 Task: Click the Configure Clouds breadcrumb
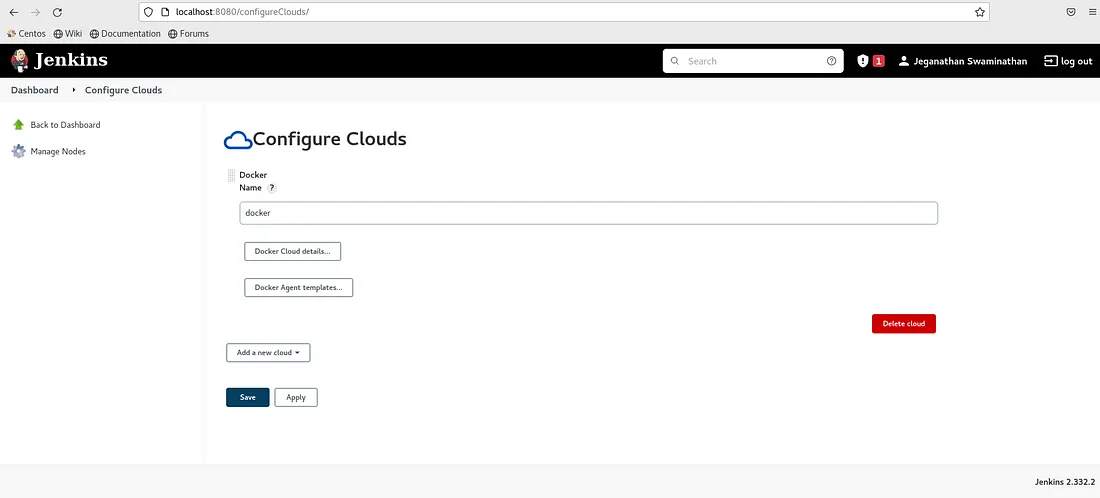[123, 90]
